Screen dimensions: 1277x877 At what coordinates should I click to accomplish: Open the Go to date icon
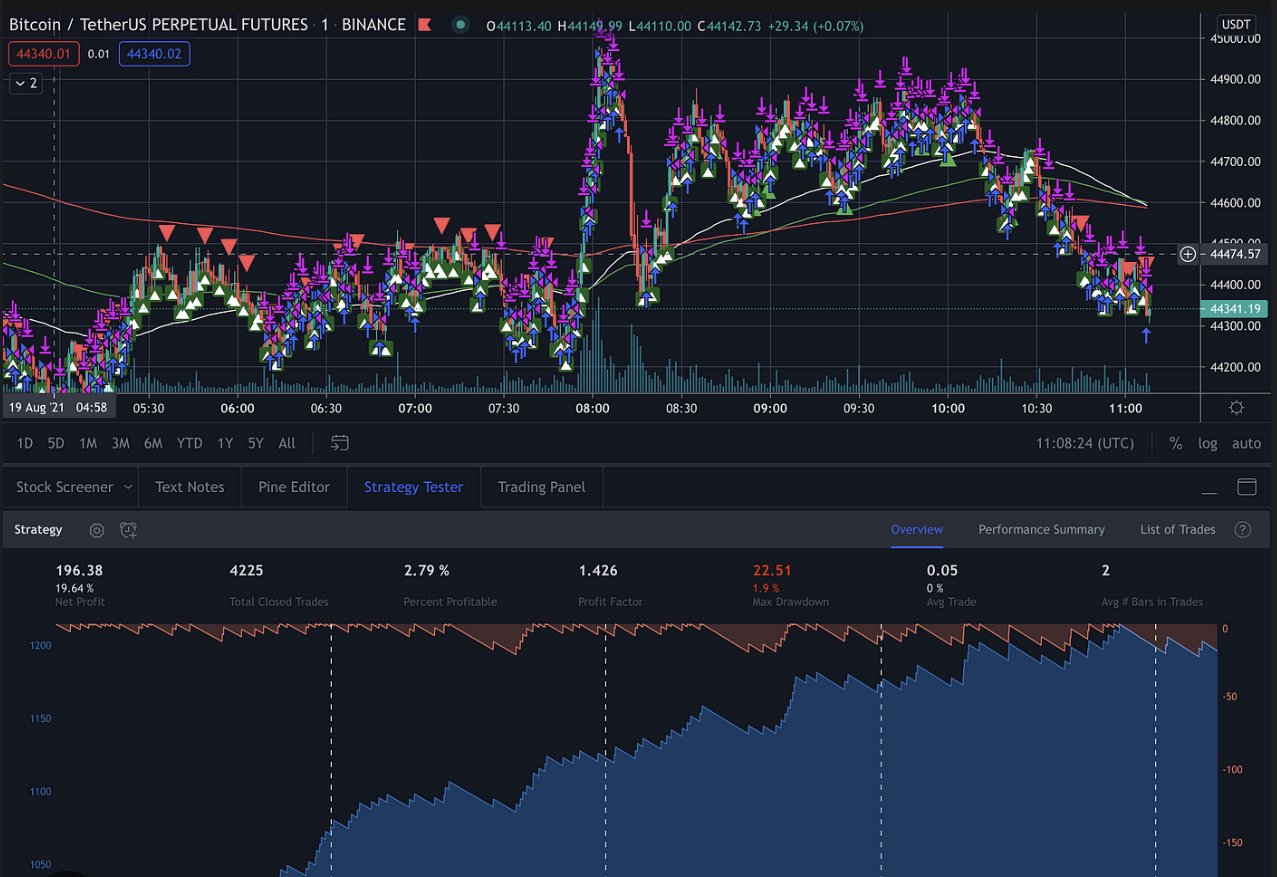click(x=340, y=443)
